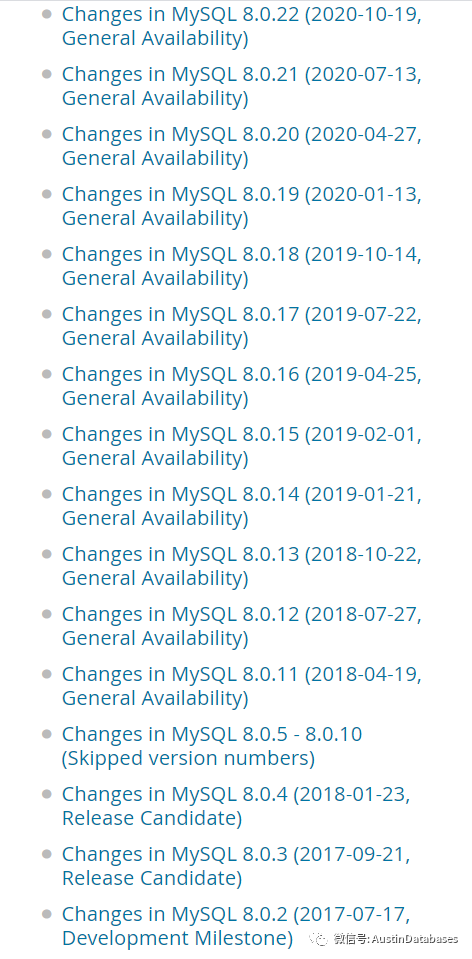Click the bullet beside MySQL 8.0.22

(46, 14)
